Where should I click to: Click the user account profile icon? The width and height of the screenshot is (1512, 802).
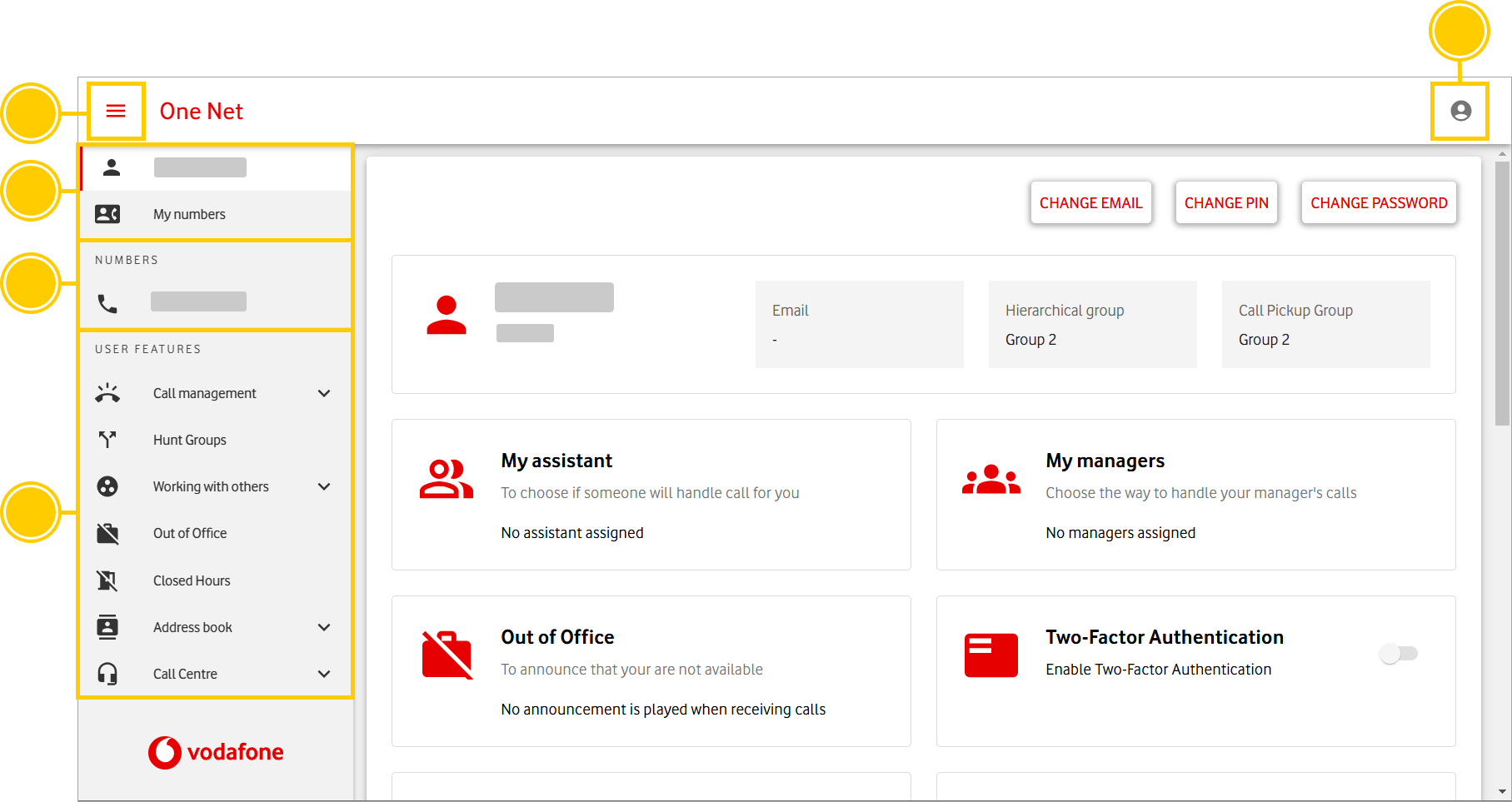pyautogui.click(x=1460, y=111)
